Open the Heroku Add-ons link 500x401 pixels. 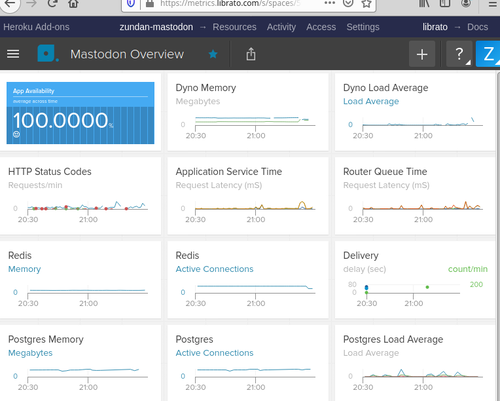[x=36, y=27]
